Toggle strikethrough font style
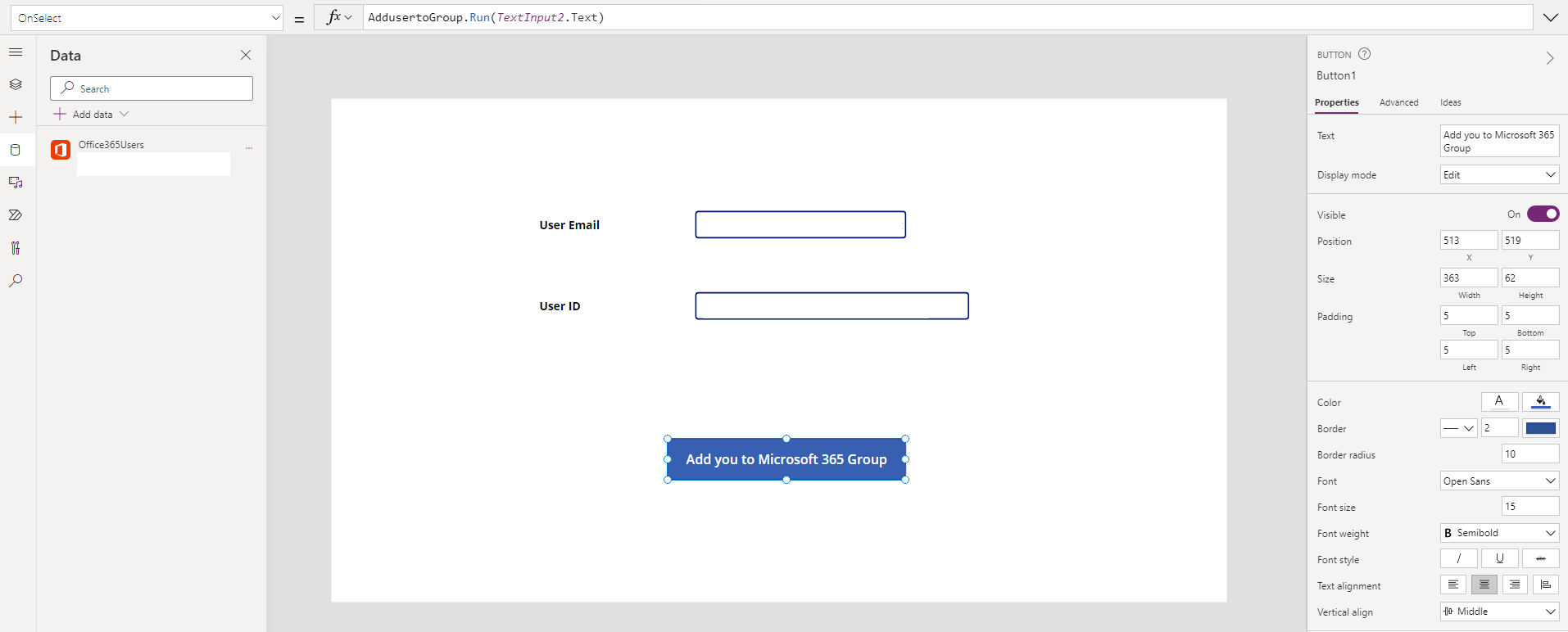 pyautogui.click(x=1541, y=558)
